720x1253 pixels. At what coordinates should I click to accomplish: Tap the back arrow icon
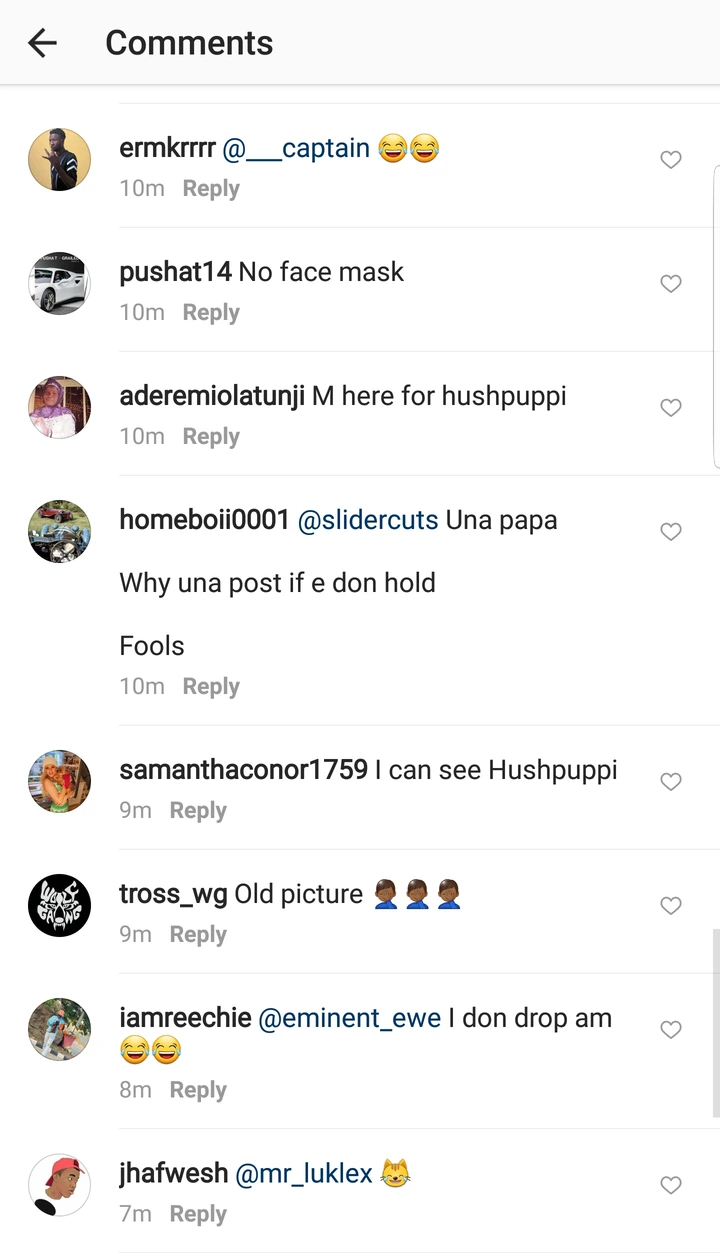tap(42, 43)
